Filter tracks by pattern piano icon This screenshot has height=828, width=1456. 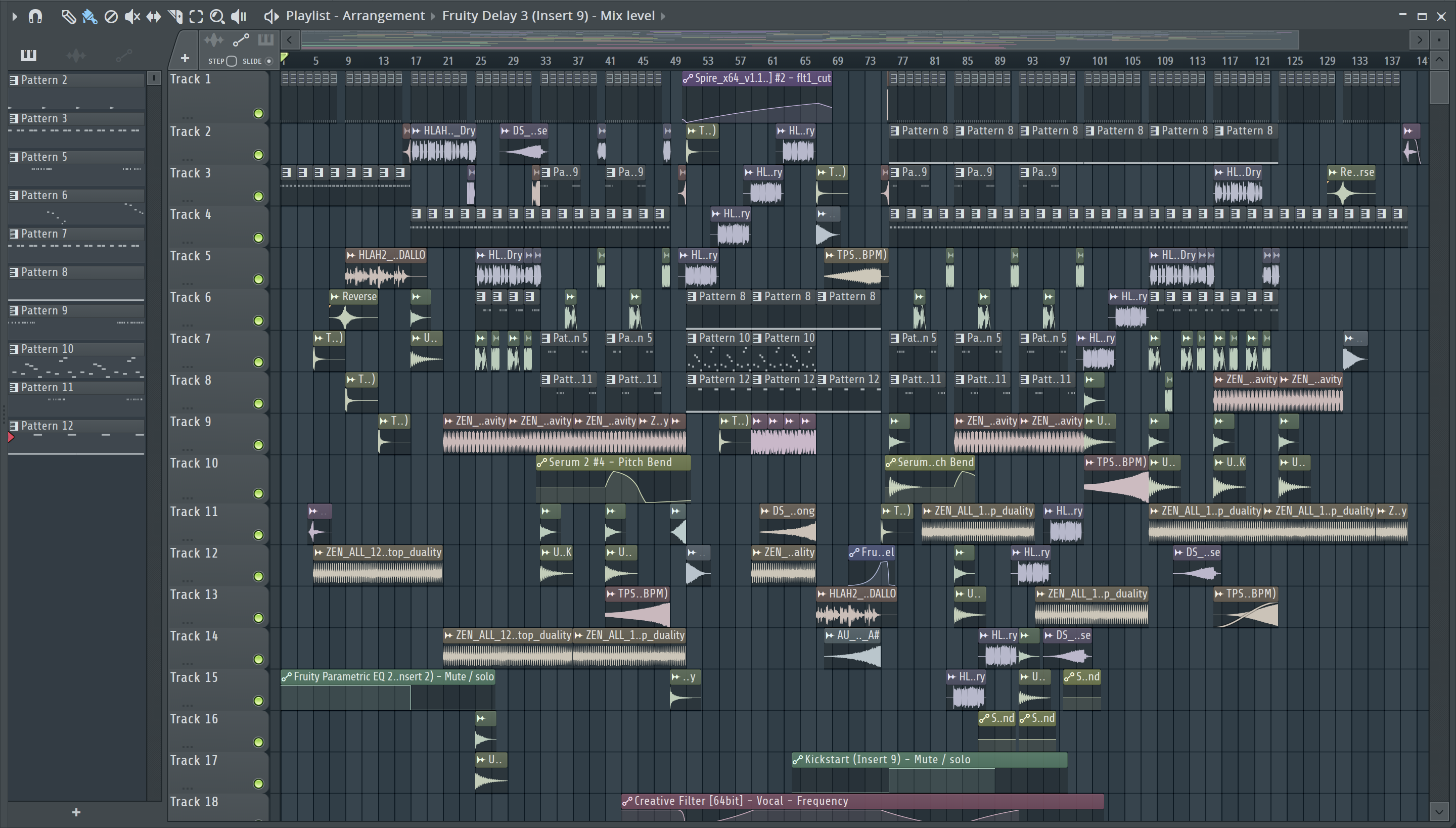[x=265, y=40]
